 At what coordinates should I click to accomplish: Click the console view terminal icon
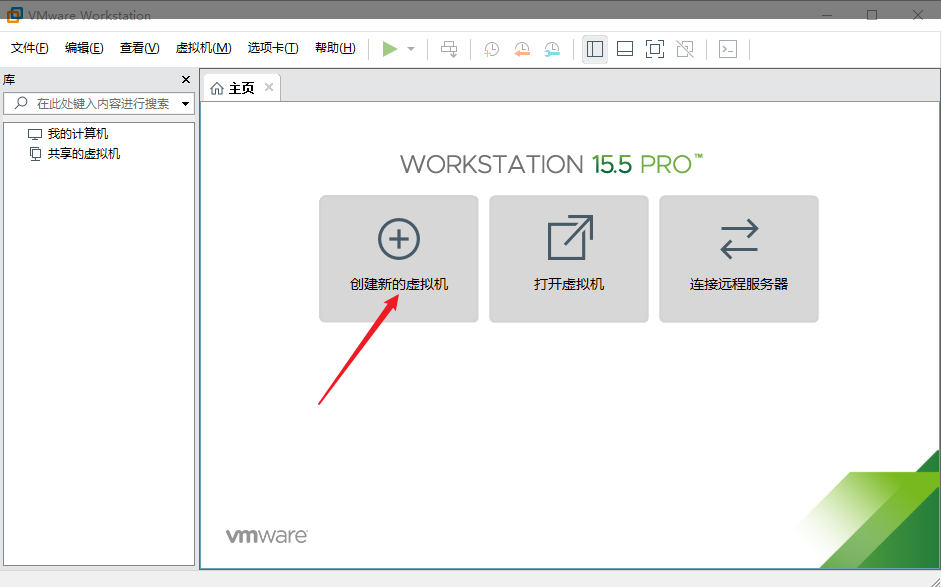(x=728, y=49)
